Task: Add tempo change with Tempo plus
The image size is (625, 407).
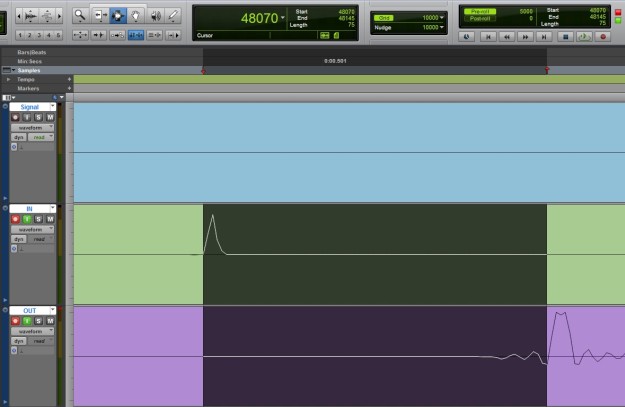Action: pyautogui.click(x=69, y=79)
